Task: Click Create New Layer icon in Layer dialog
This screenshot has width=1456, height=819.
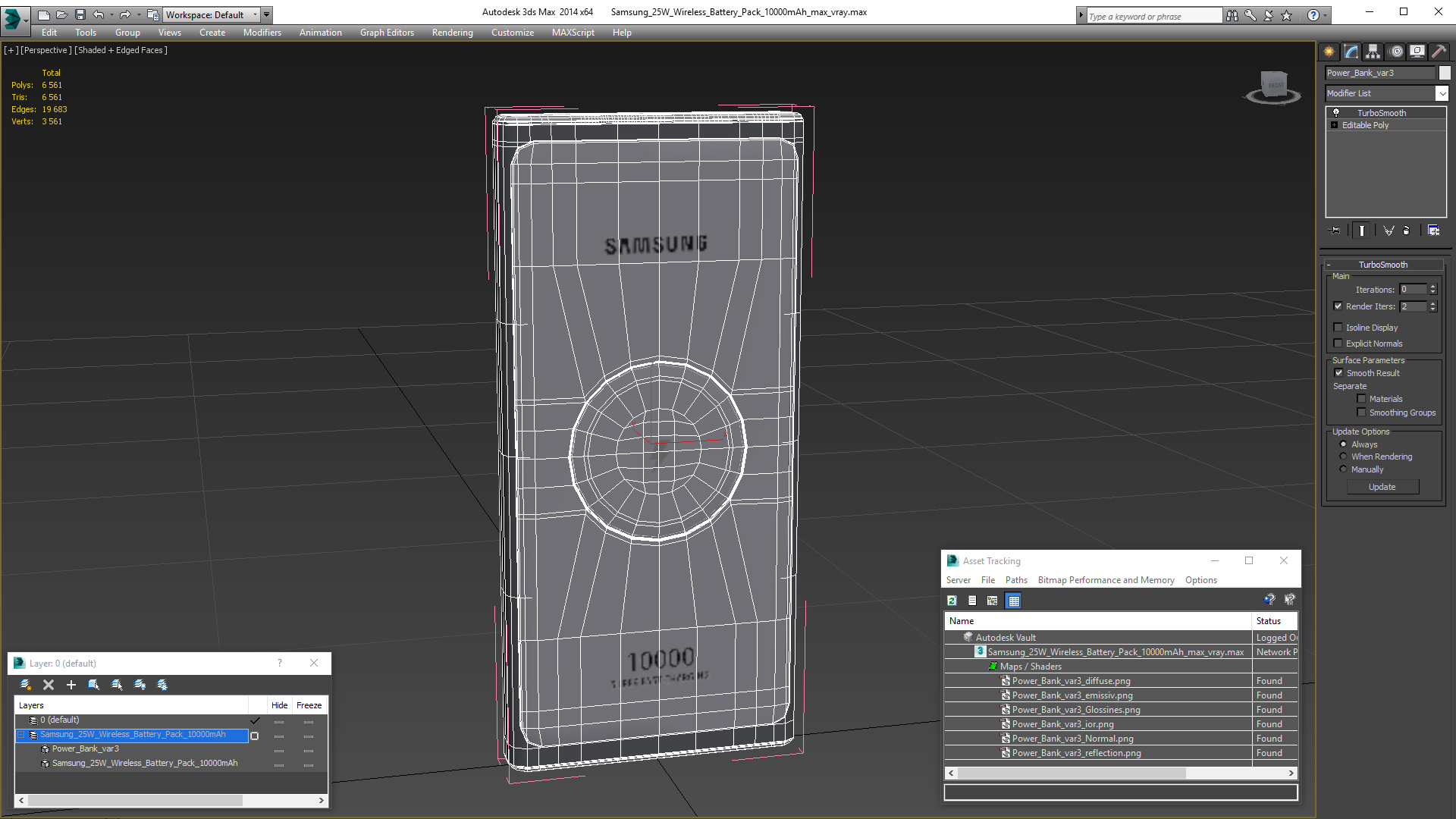Action: coord(25,685)
